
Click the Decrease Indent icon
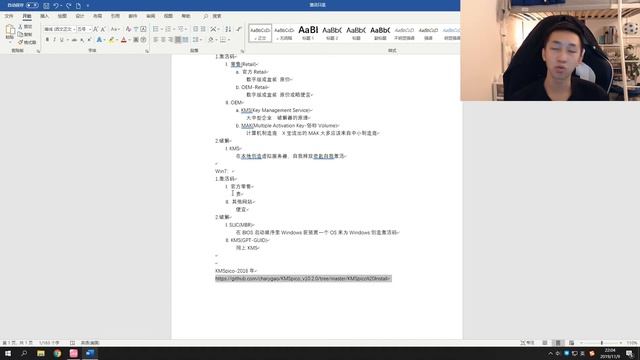(196, 29)
